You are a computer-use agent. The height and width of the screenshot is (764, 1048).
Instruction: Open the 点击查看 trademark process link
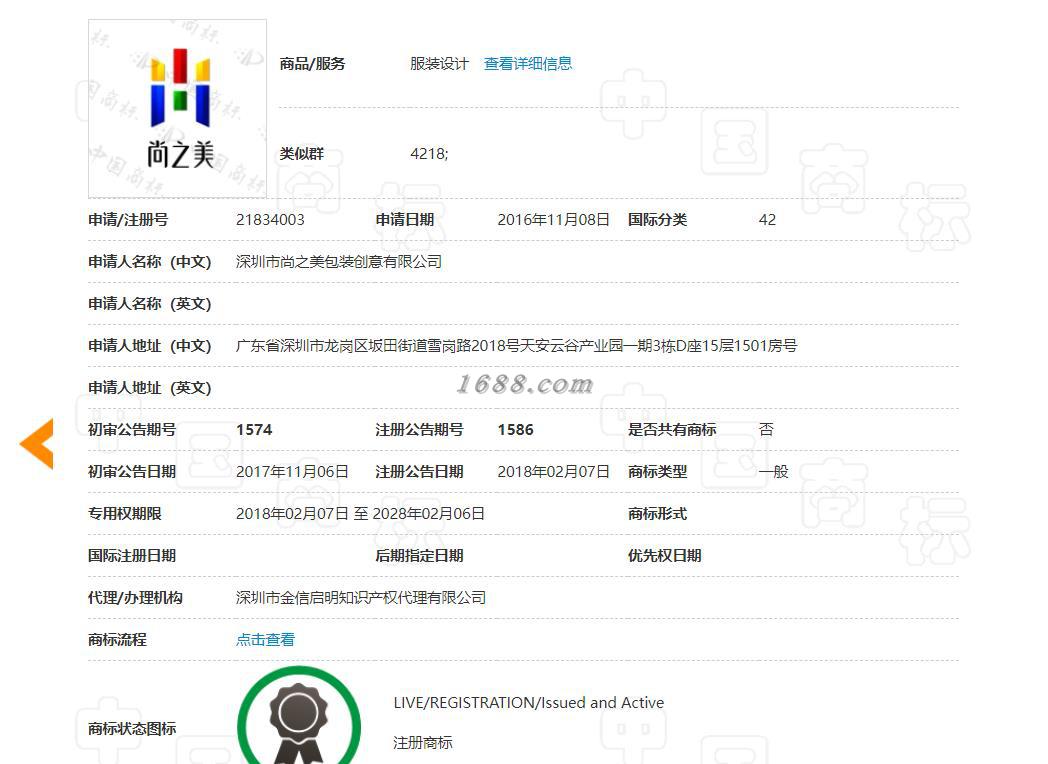[x=265, y=640]
